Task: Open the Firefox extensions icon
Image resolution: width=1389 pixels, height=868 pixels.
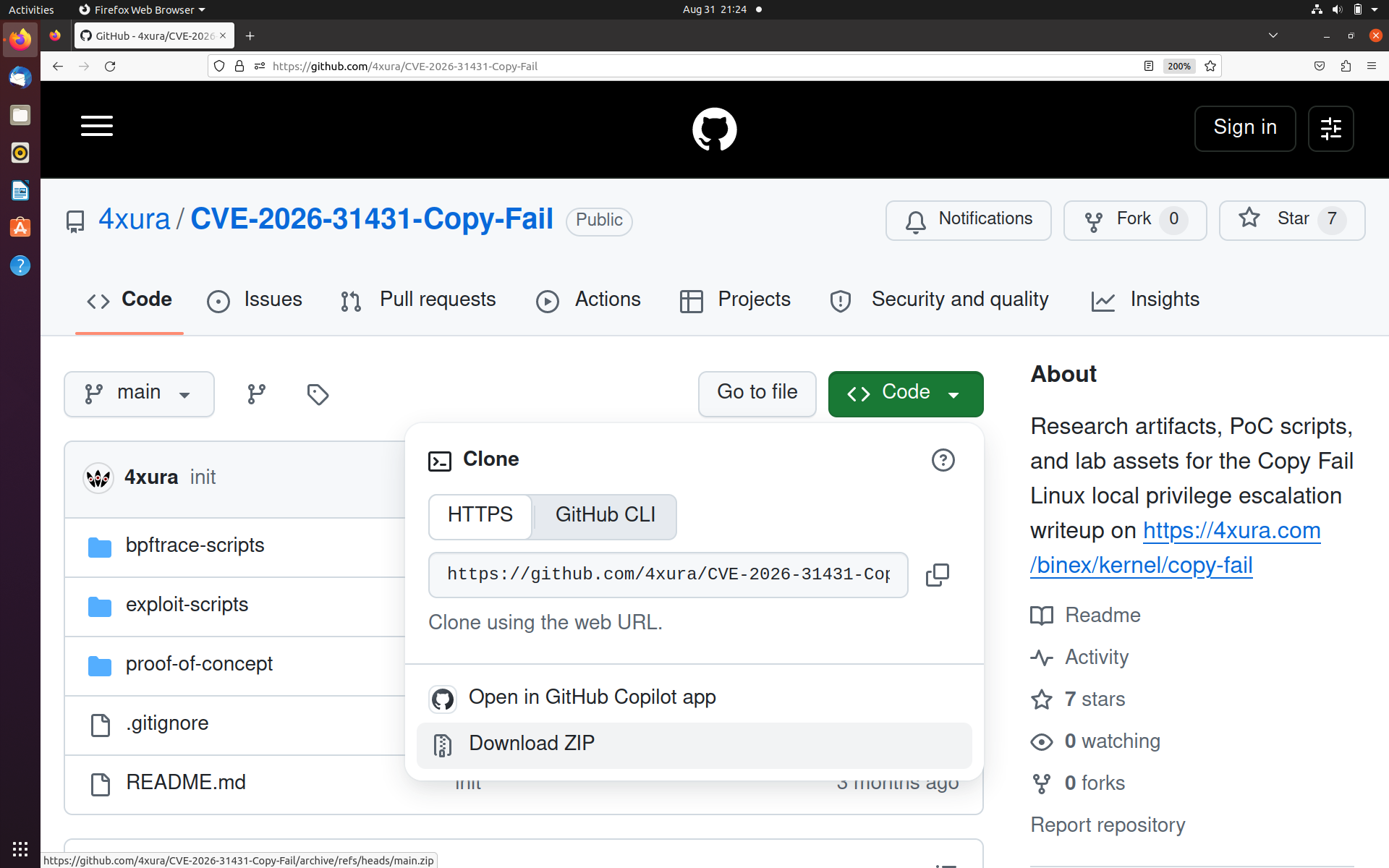Action: 1346,67
